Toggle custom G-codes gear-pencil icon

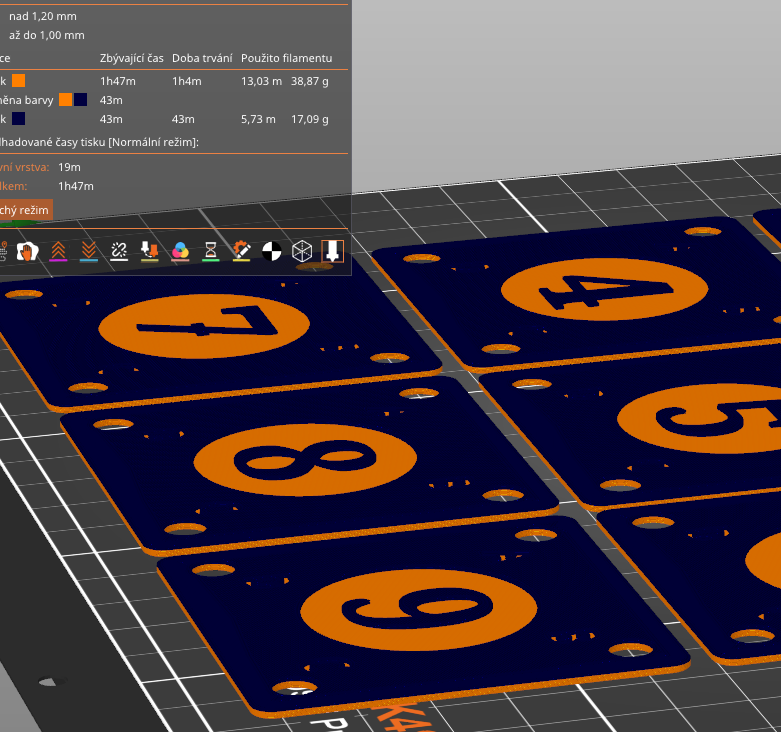coord(242,251)
